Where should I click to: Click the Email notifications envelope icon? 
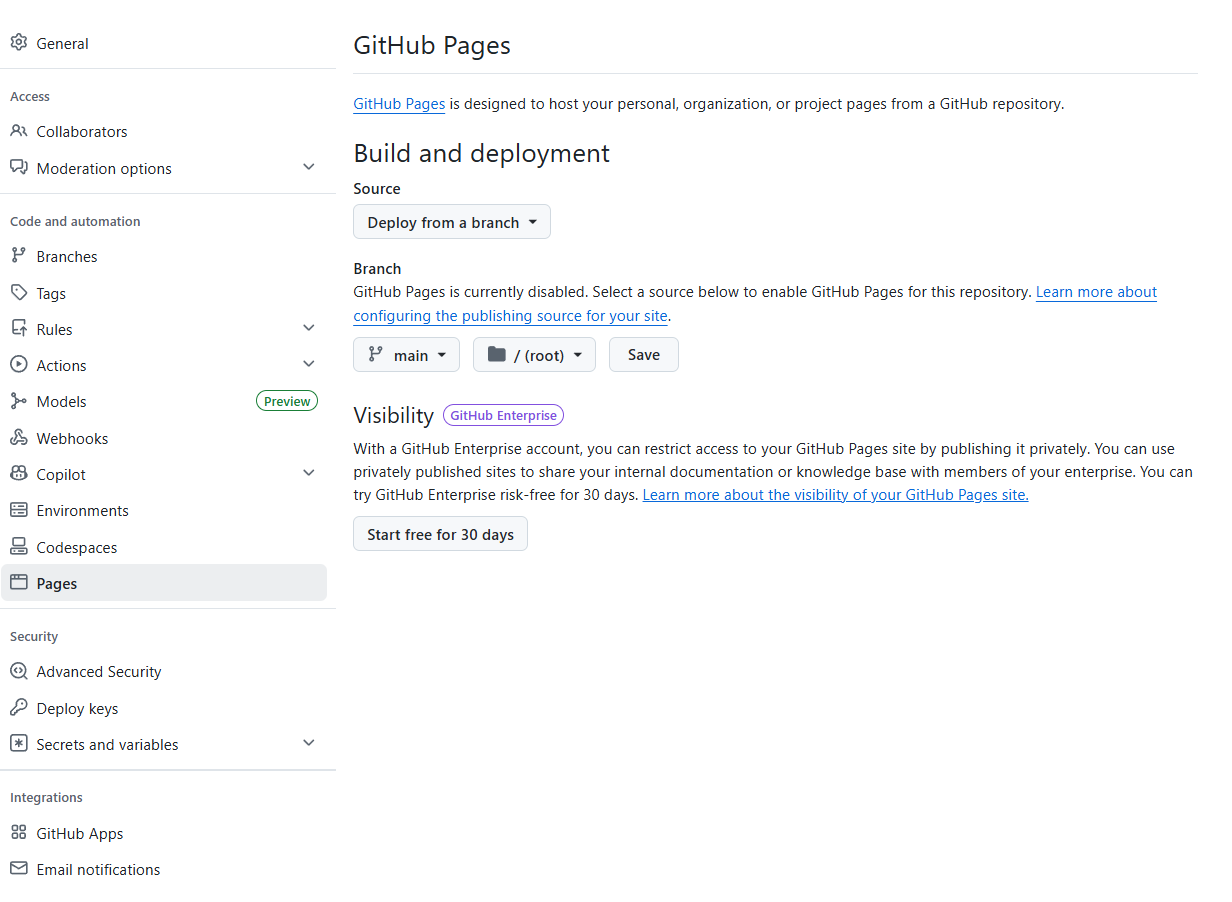click(x=18, y=869)
